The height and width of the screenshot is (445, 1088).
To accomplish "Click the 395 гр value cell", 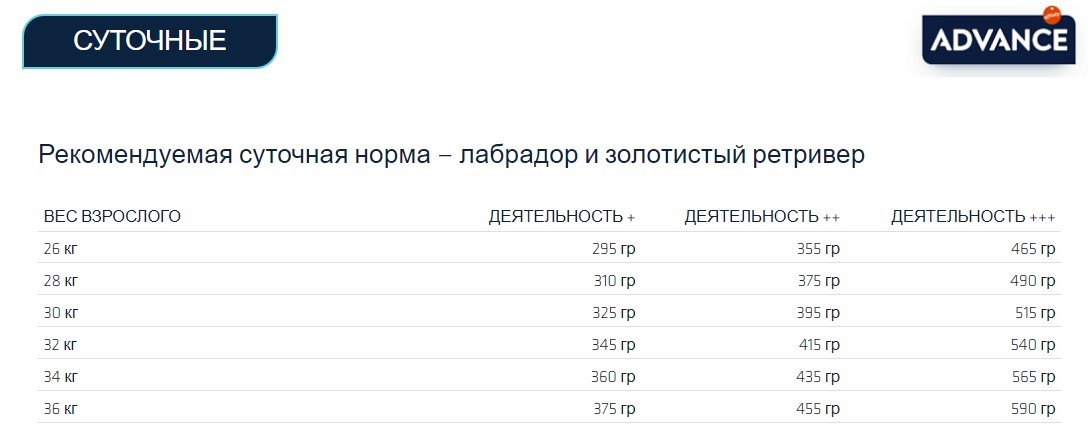I will tap(818, 313).
